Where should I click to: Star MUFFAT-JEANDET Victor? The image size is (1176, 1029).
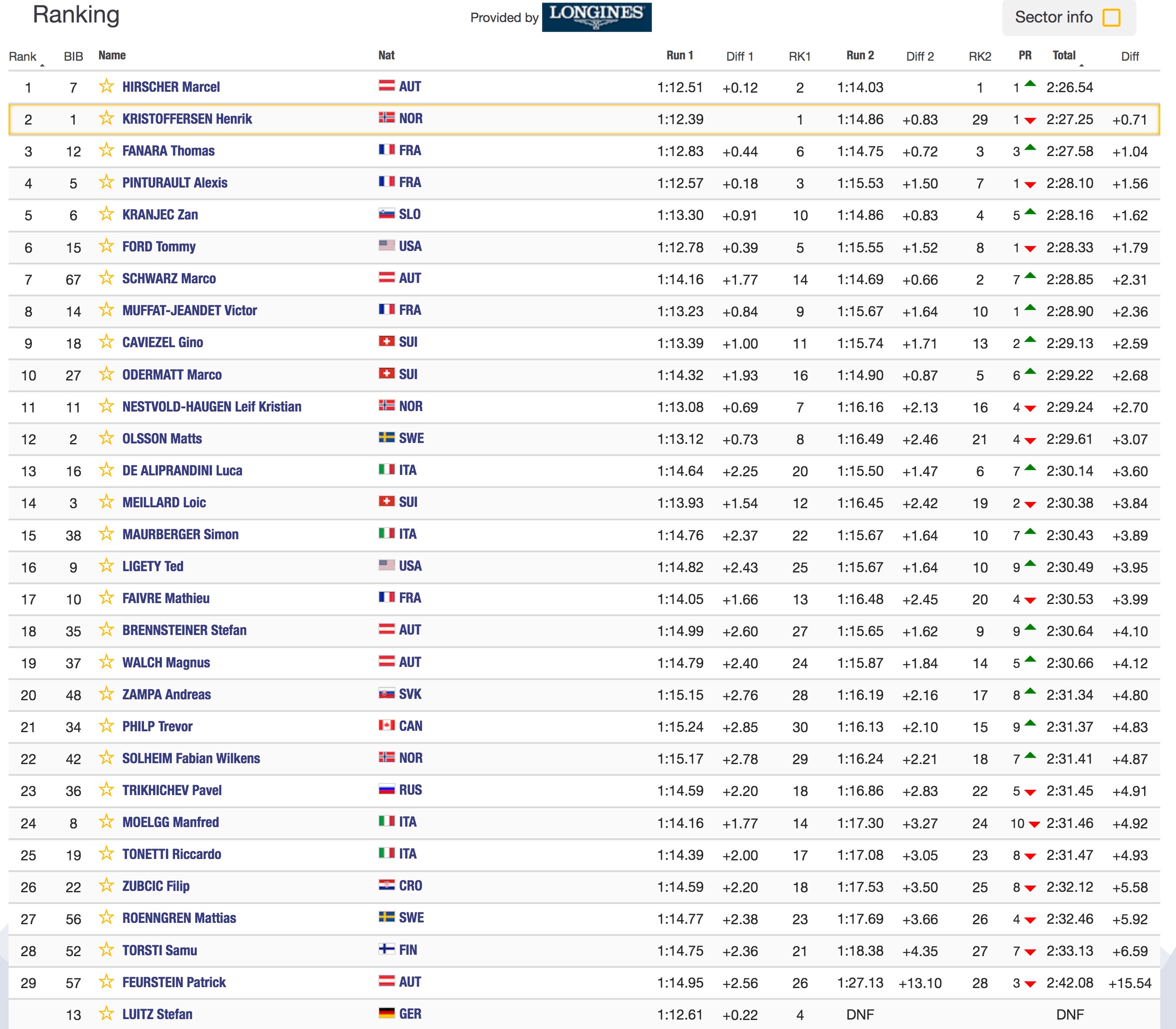point(106,311)
